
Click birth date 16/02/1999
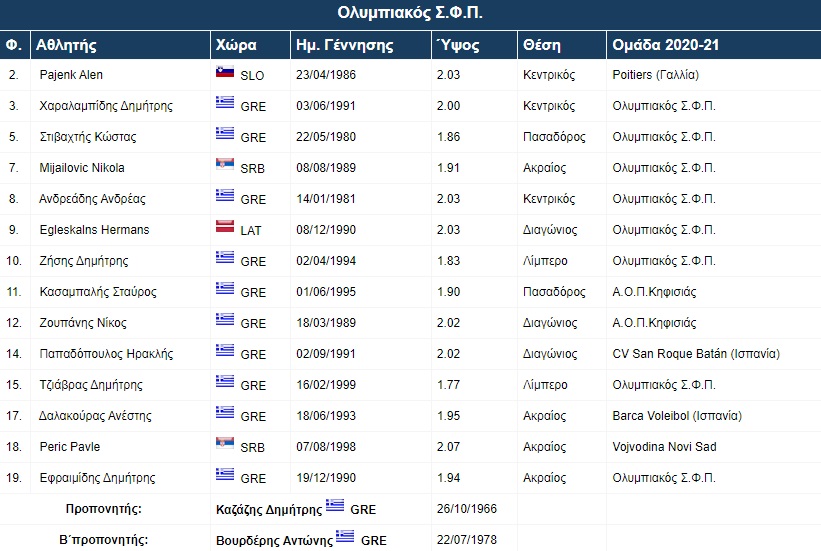click(326, 384)
